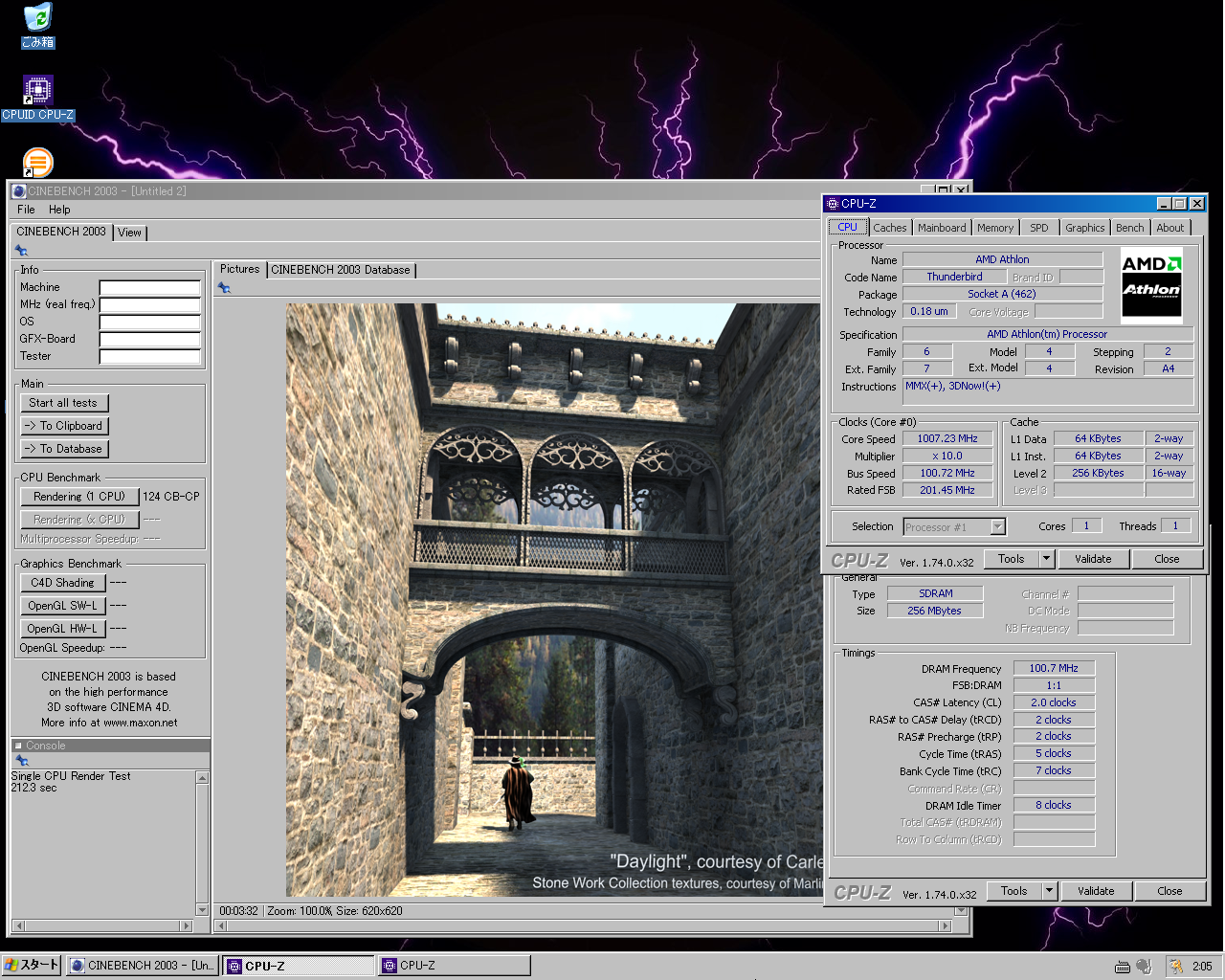Viewport: 1225px width, 980px height.
Task: Click the pin icon under Pictures tab
Action: click(224, 288)
